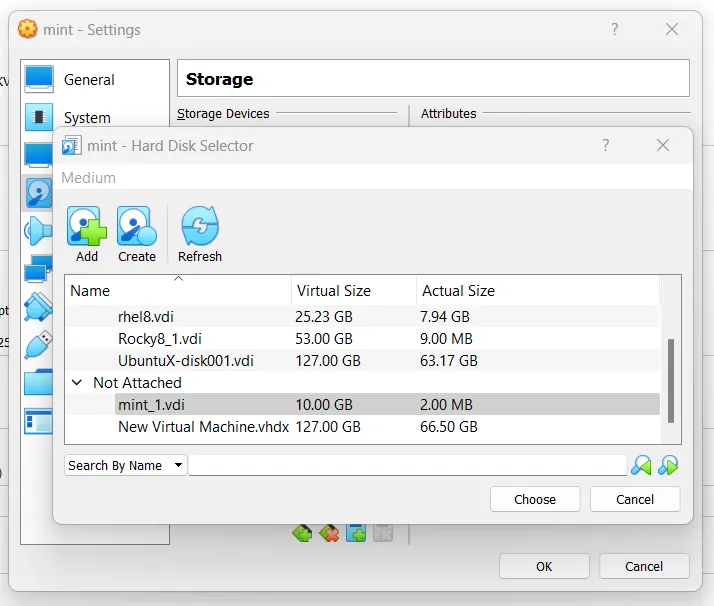Open the Shared Folders icon

pyautogui.click(x=39, y=382)
